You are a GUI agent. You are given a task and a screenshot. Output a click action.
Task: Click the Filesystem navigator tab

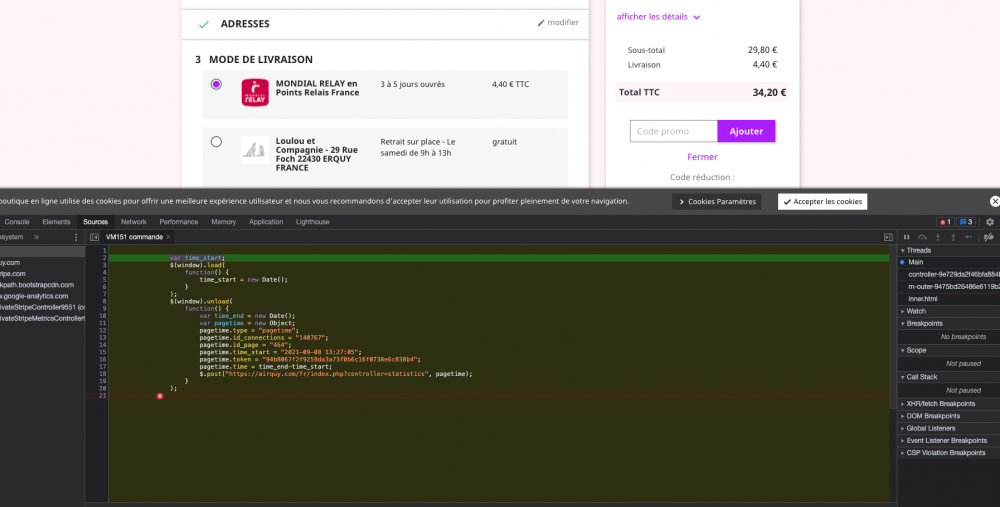coord(11,237)
